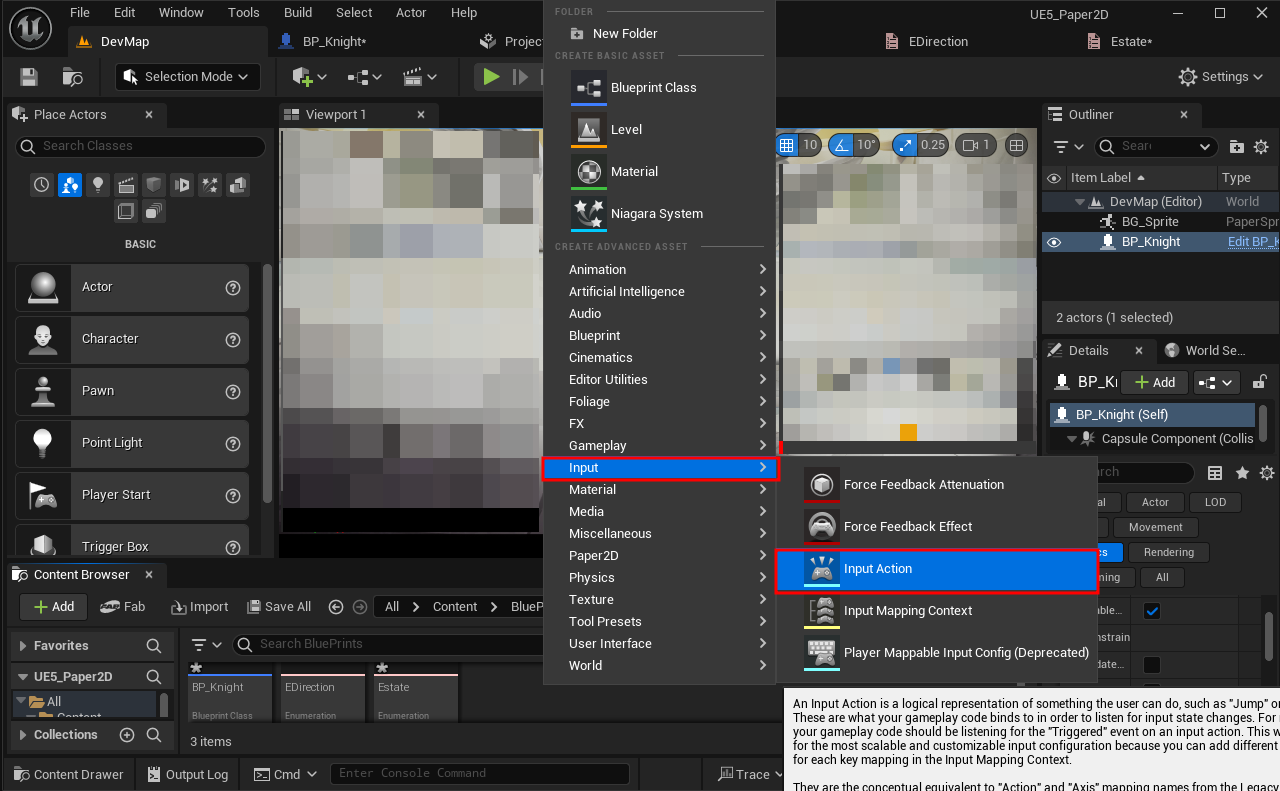Click the skip-frame play button in the toolbar
Screen dimensions: 1280x791
pos(520,77)
